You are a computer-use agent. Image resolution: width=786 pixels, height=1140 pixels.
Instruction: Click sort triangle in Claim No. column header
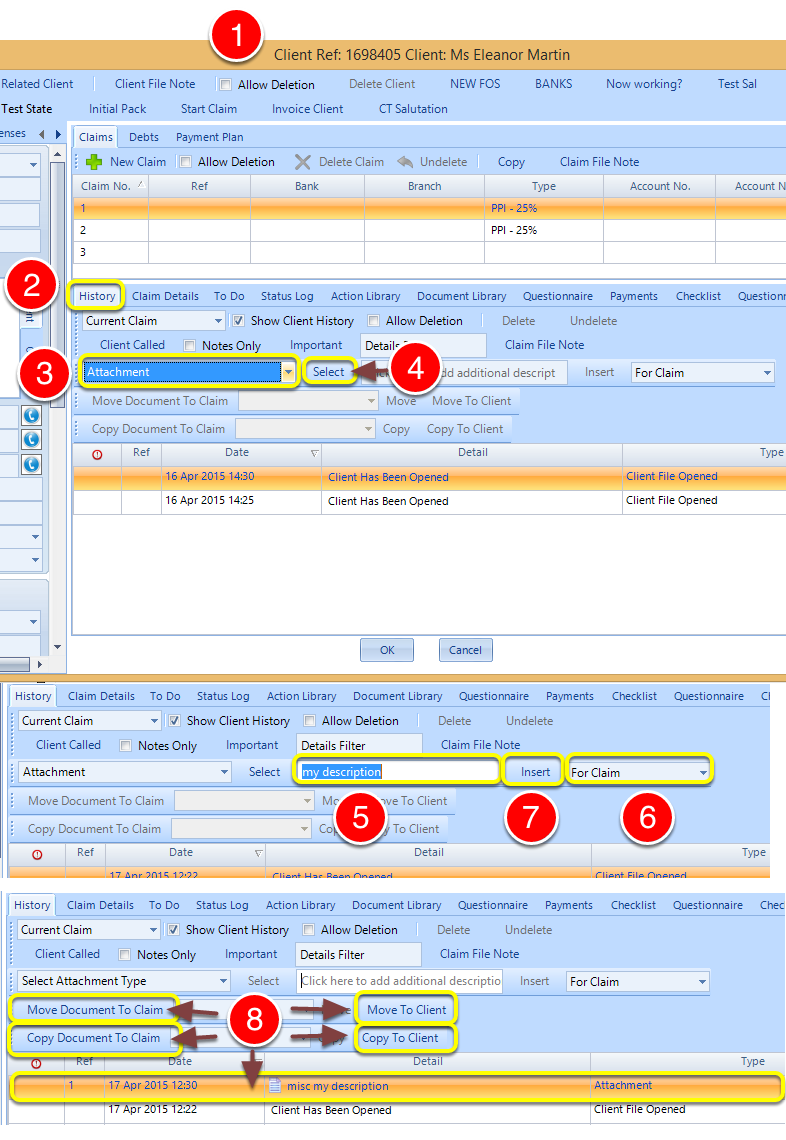[141, 185]
